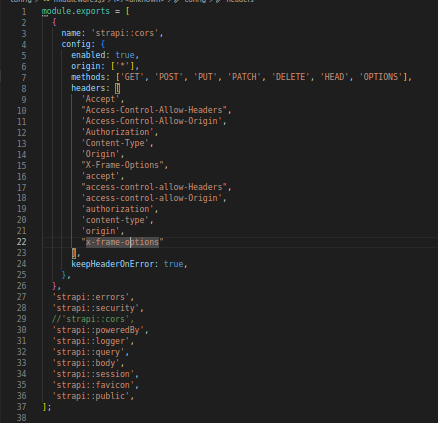
Task: Click the 'strapi::errors' entry
Action: (91, 297)
